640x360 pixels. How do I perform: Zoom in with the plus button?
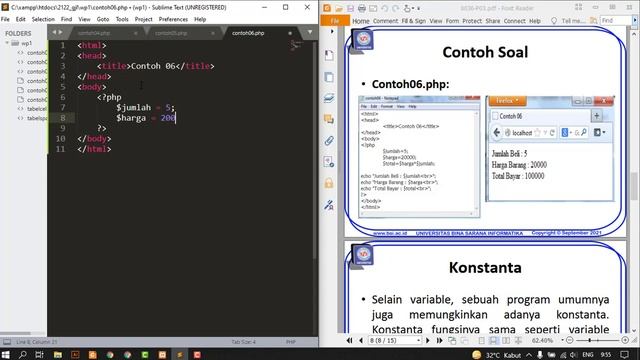click(625, 340)
